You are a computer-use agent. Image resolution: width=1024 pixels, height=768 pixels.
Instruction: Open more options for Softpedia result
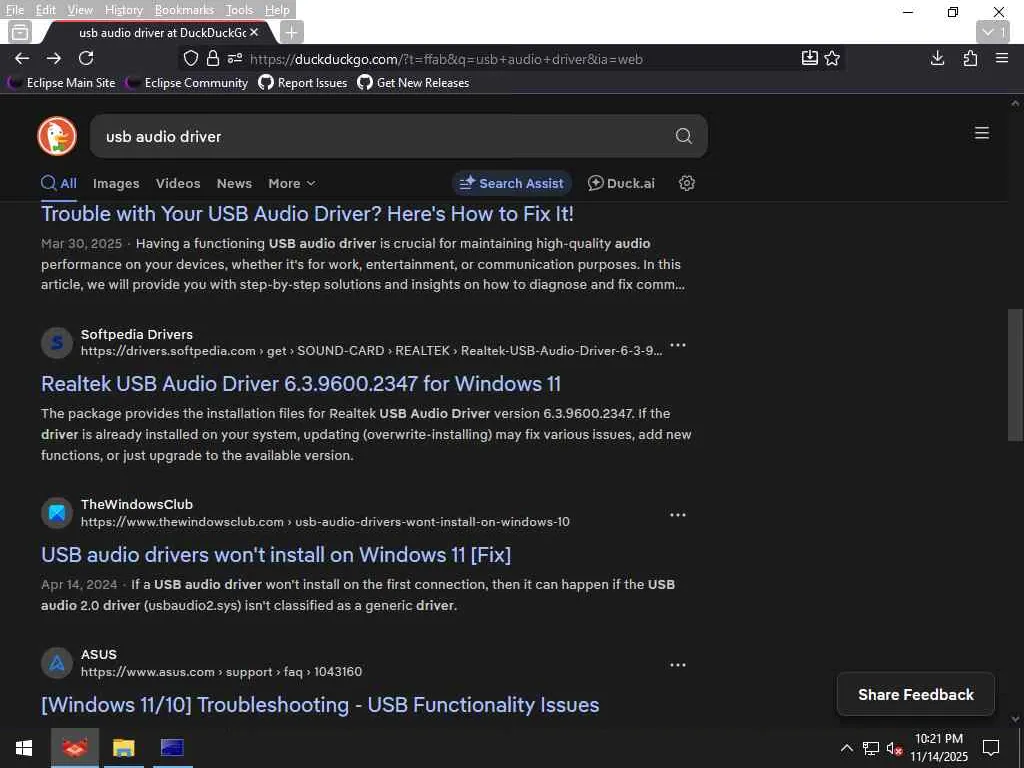pos(678,345)
